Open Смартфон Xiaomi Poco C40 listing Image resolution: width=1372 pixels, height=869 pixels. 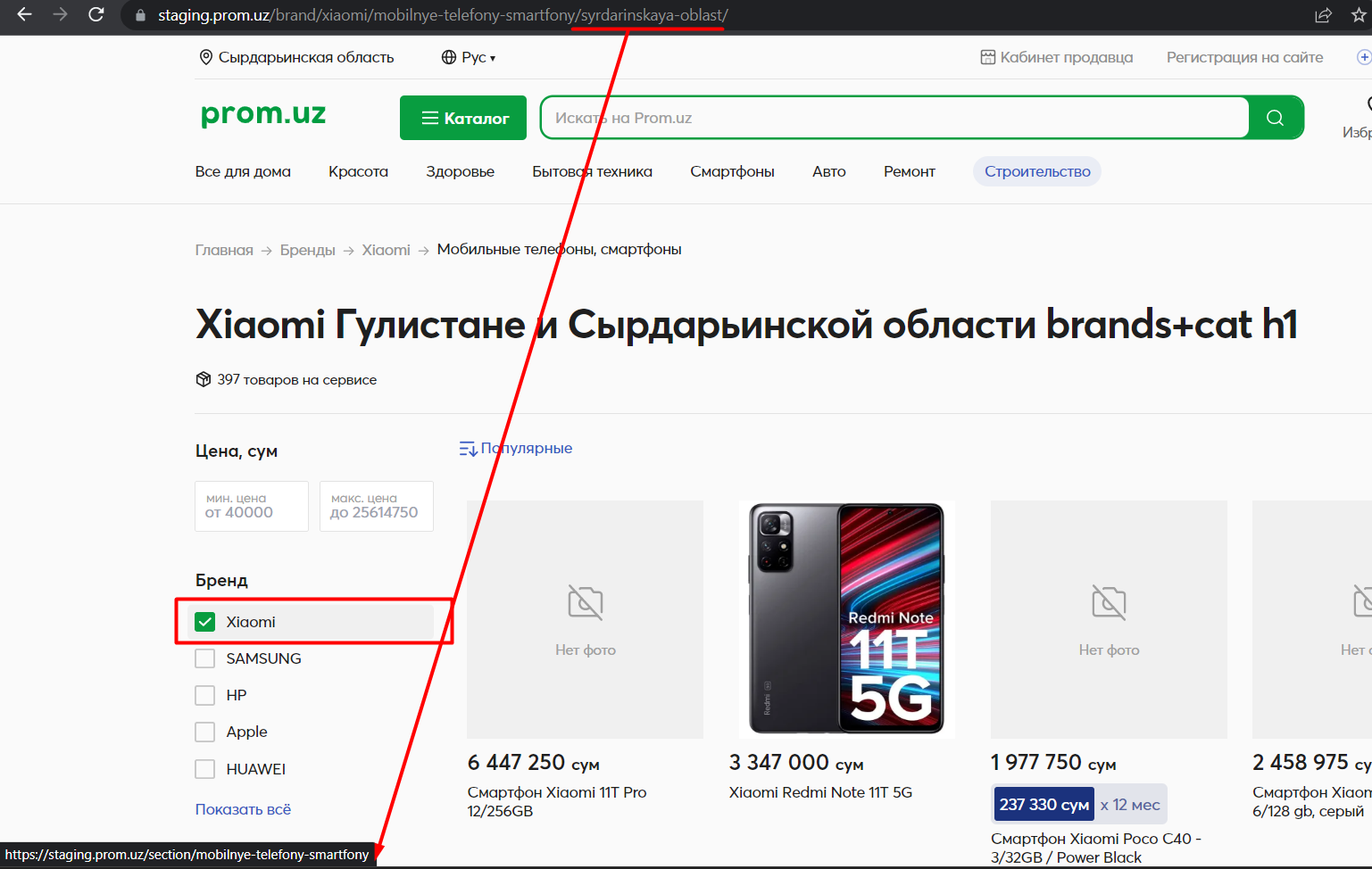click(1096, 848)
